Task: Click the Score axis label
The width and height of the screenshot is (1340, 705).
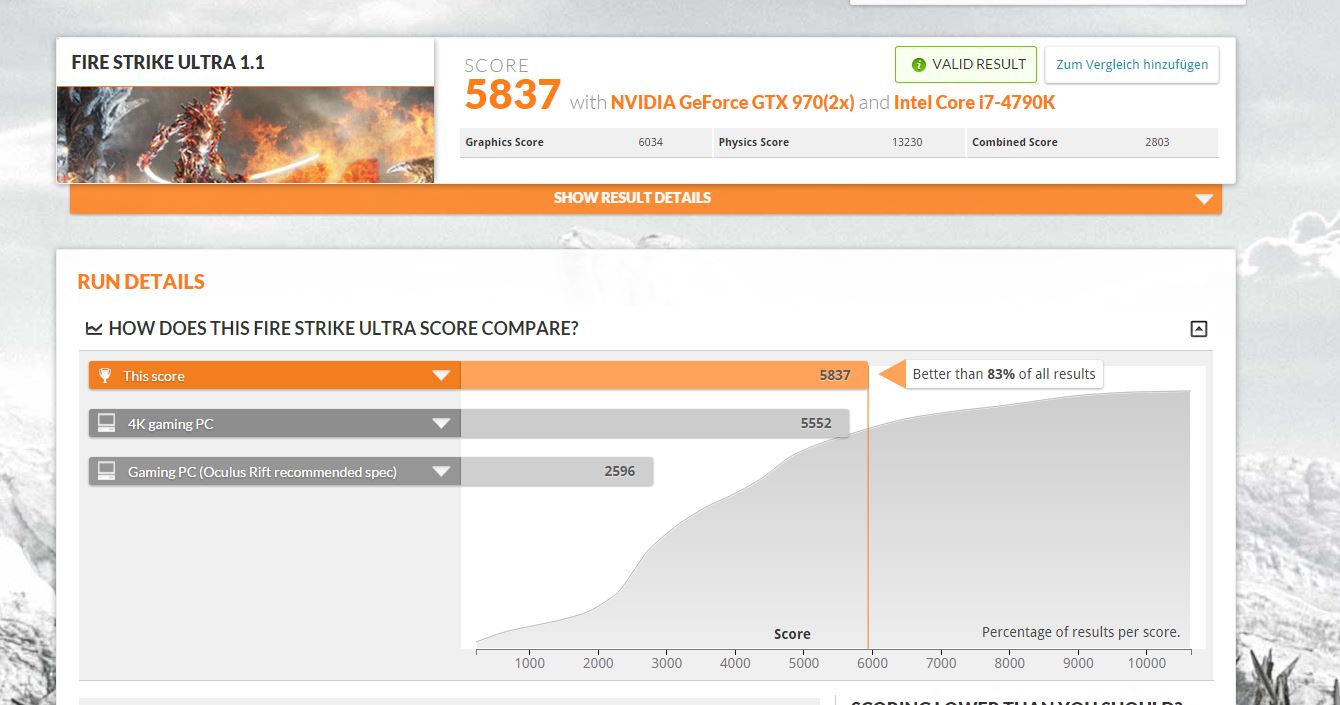Action: click(792, 634)
